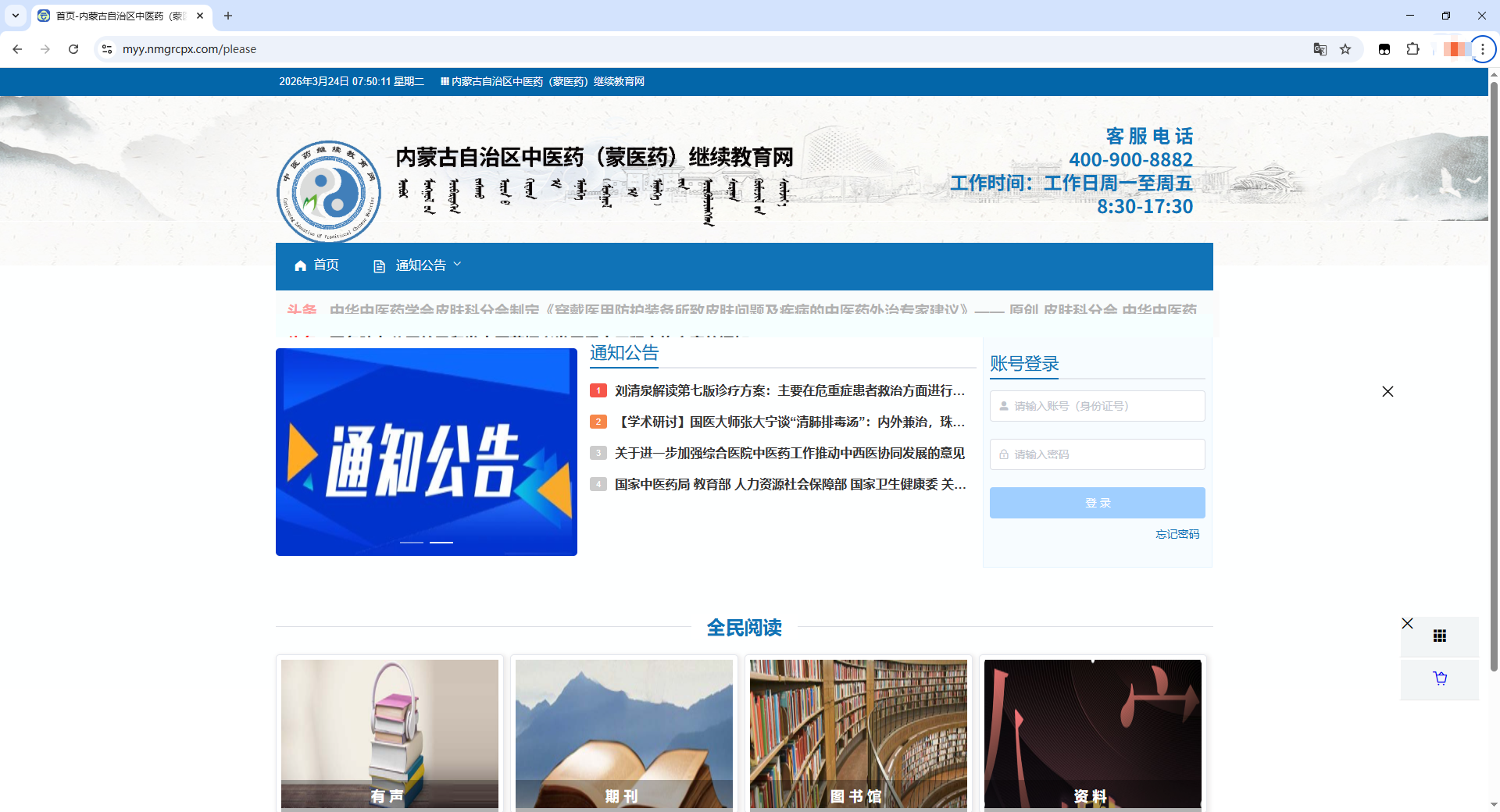This screenshot has width=1500, height=812.
Task: Open news item 关于进一步加强综合医院中医药工作
Action: point(790,453)
